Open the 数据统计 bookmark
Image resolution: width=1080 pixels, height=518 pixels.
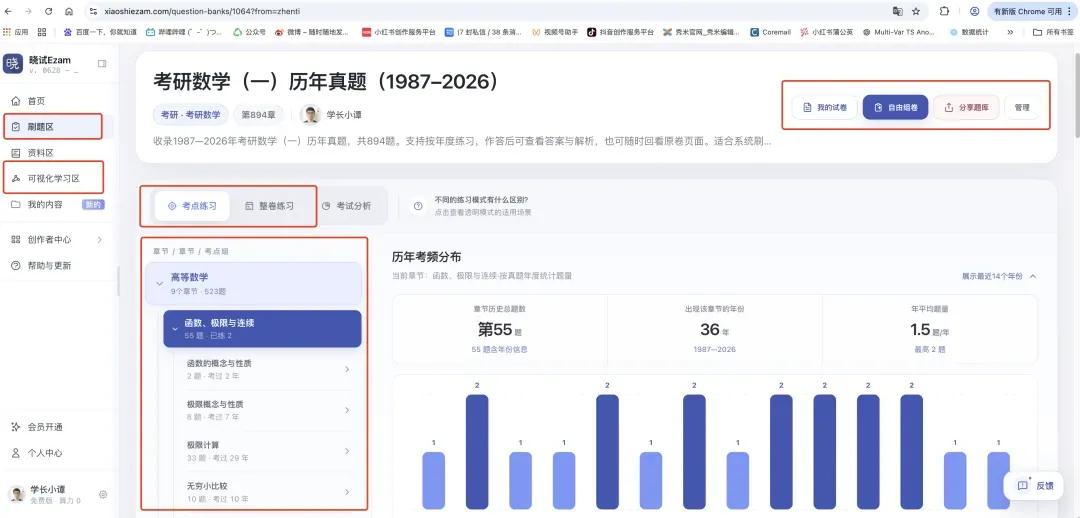(x=968, y=32)
